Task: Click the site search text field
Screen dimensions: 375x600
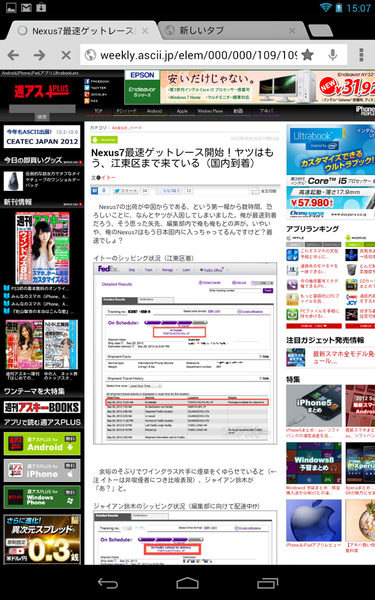Action: (42, 109)
